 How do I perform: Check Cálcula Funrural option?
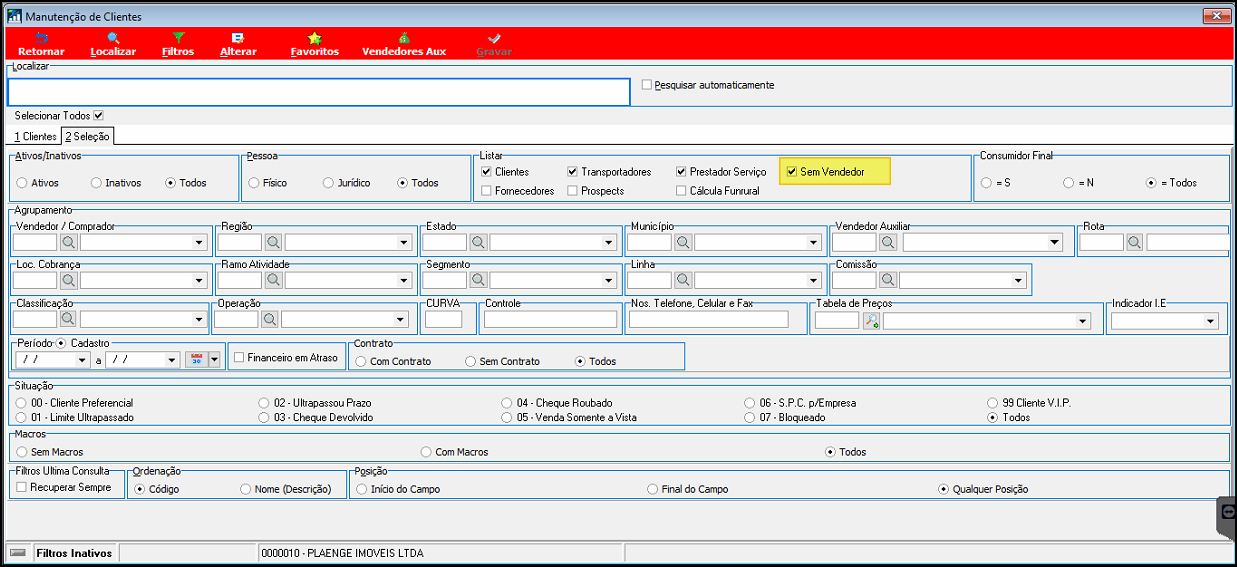click(681, 191)
